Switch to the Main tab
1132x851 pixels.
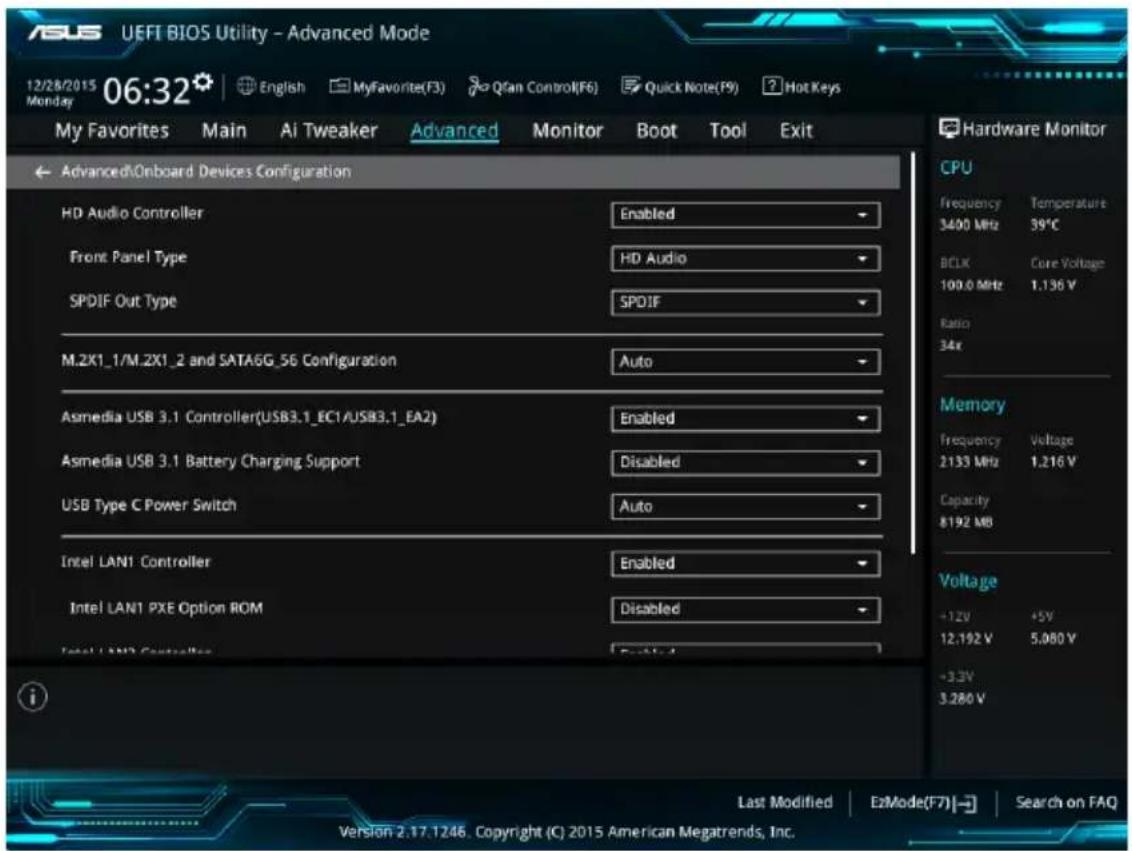224,131
